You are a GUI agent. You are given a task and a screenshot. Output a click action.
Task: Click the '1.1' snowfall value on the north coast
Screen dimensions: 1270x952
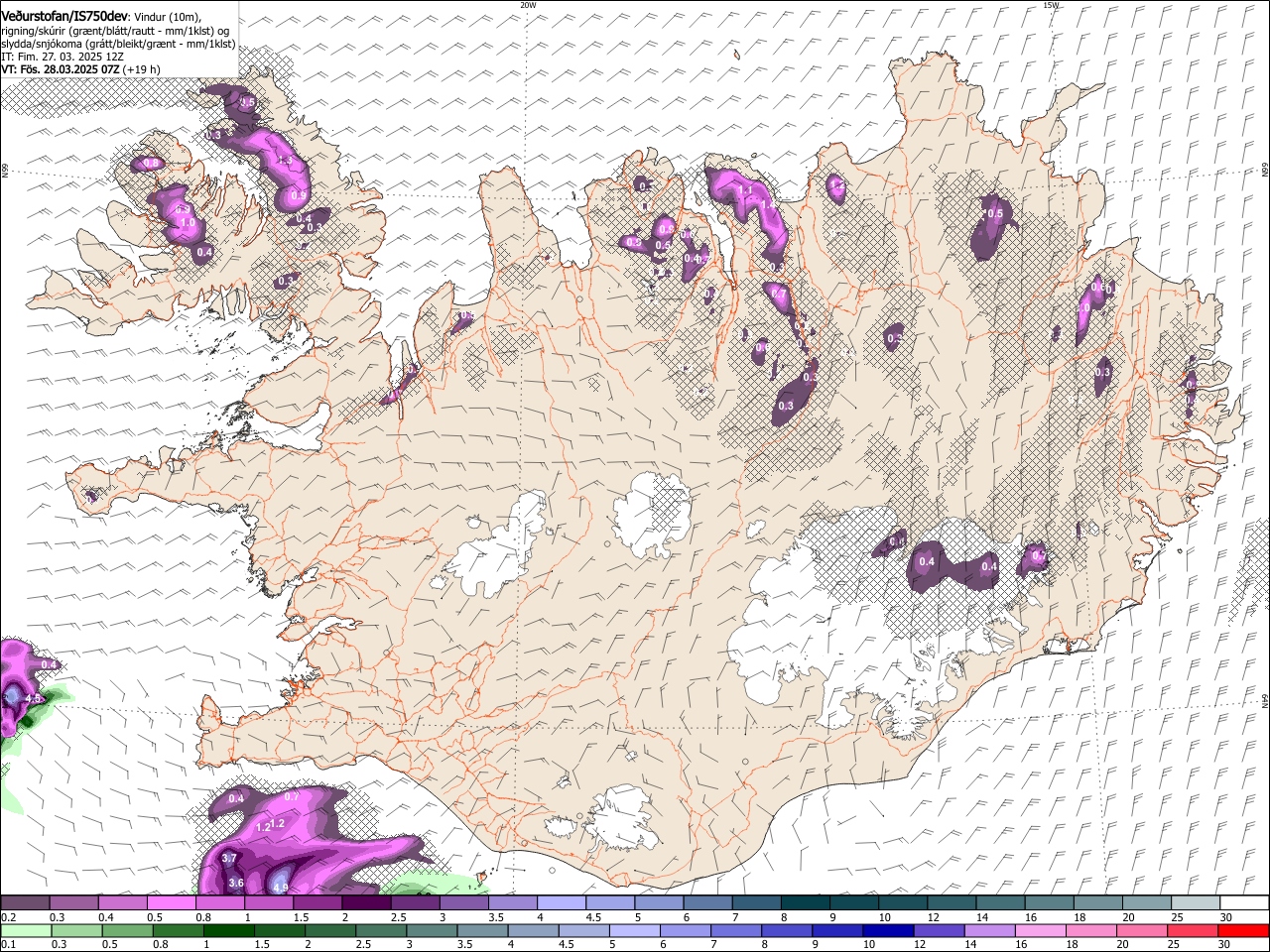tap(746, 189)
